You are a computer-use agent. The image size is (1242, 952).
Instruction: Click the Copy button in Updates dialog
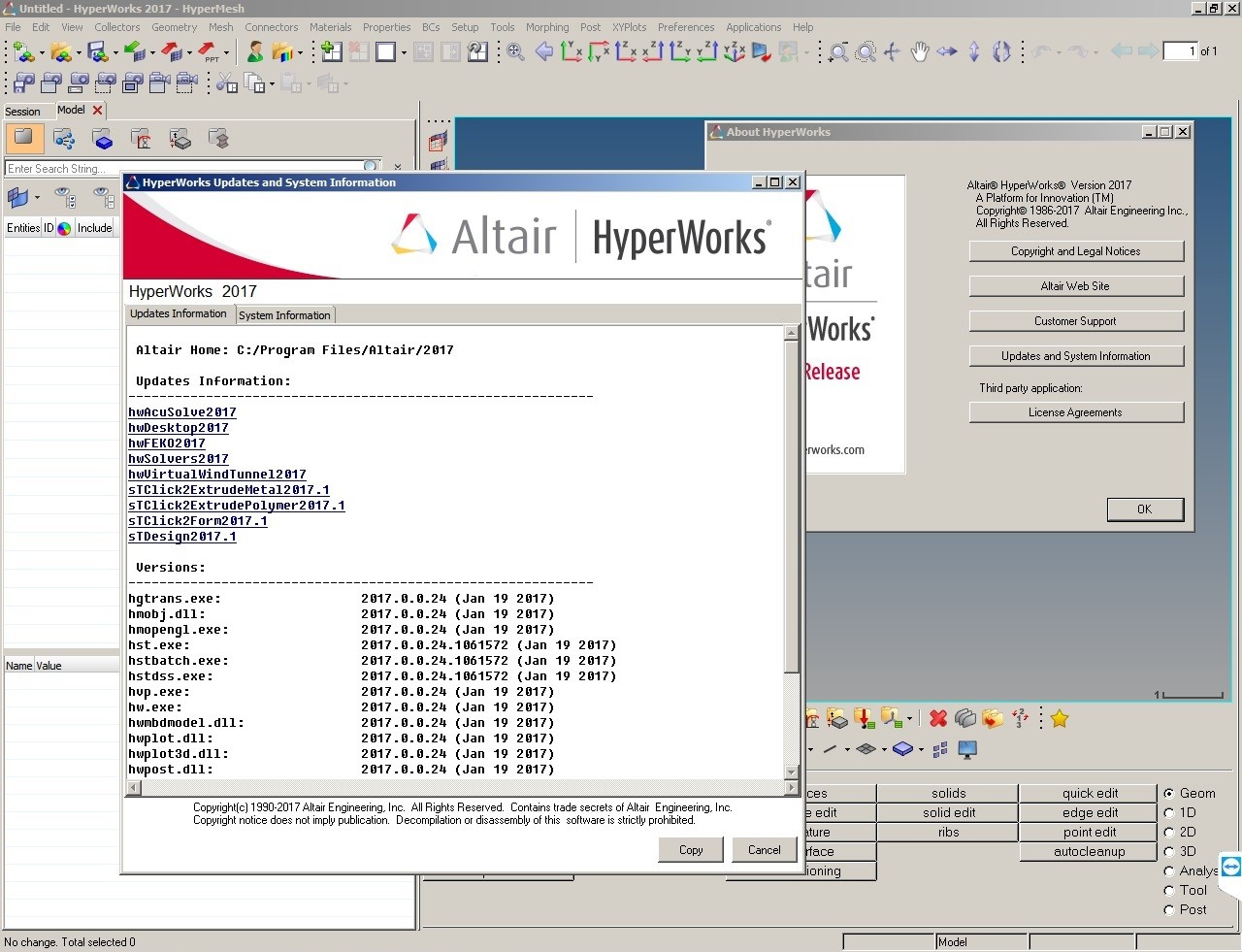point(691,850)
